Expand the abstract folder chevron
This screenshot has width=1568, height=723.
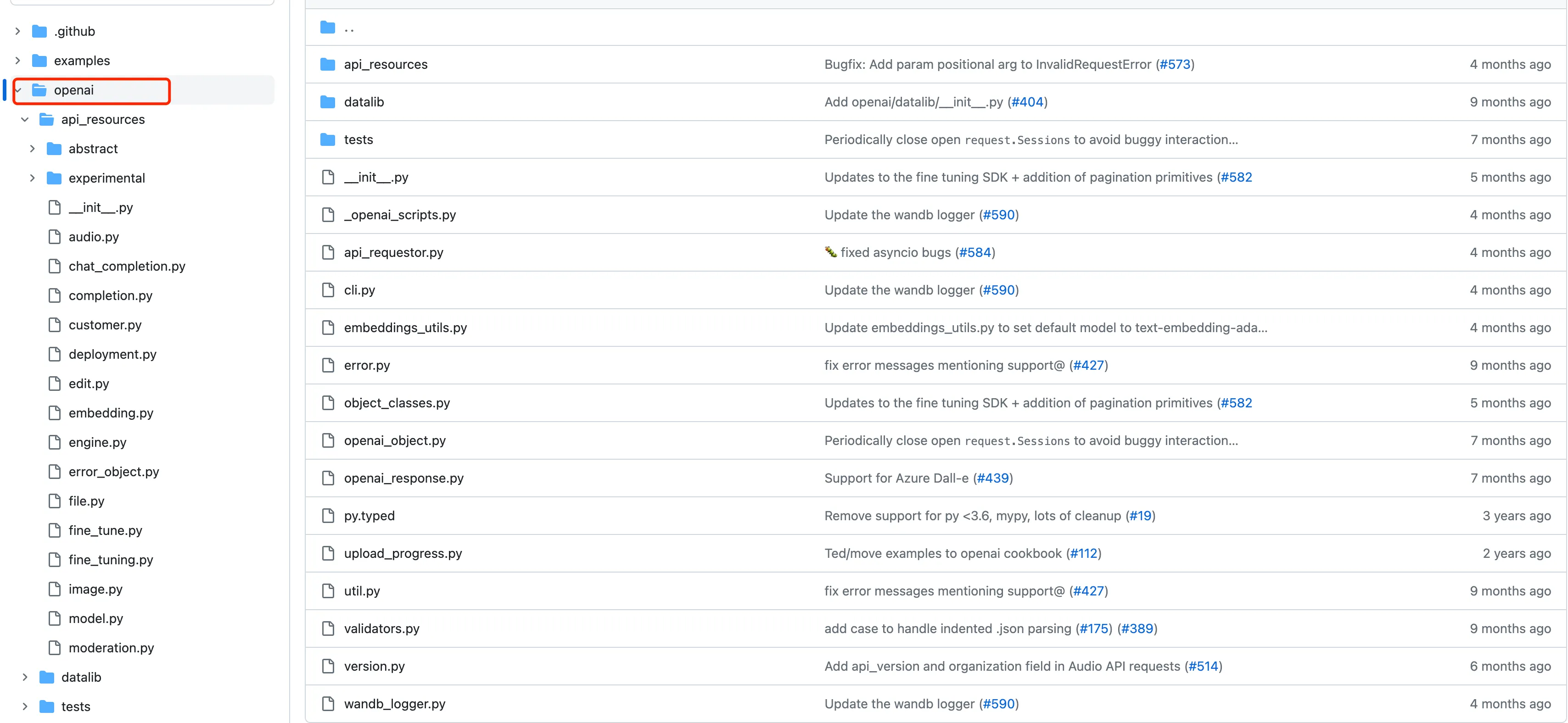tap(32, 149)
